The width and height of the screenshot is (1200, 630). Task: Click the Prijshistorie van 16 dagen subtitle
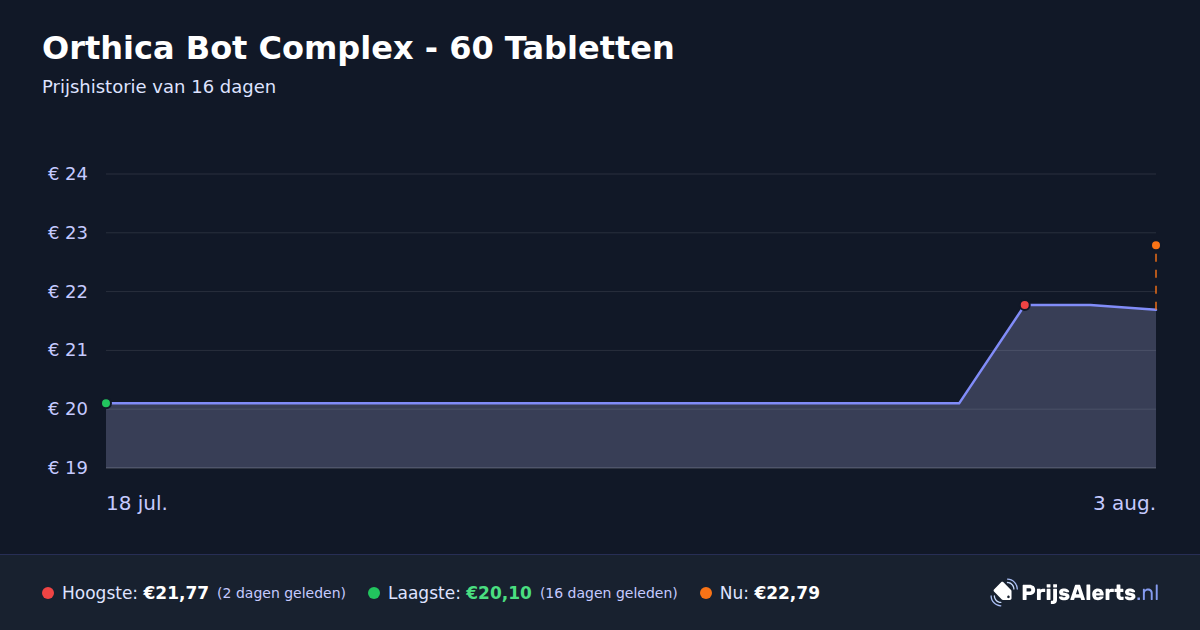point(159,87)
